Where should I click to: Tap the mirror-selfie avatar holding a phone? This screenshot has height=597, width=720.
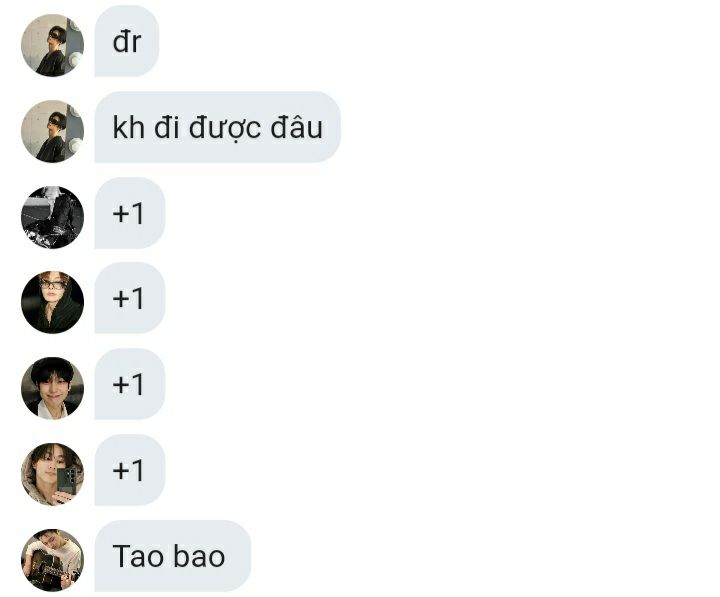[52, 474]
